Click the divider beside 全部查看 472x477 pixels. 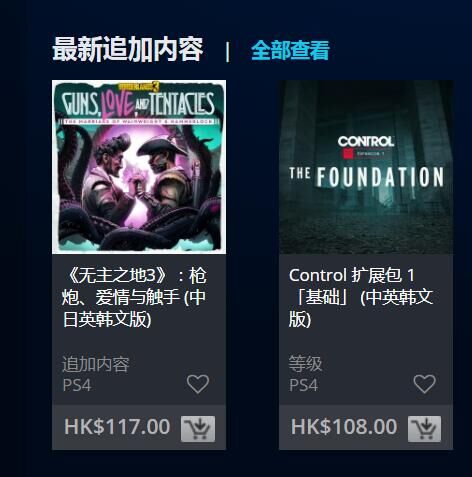(227, 52)
